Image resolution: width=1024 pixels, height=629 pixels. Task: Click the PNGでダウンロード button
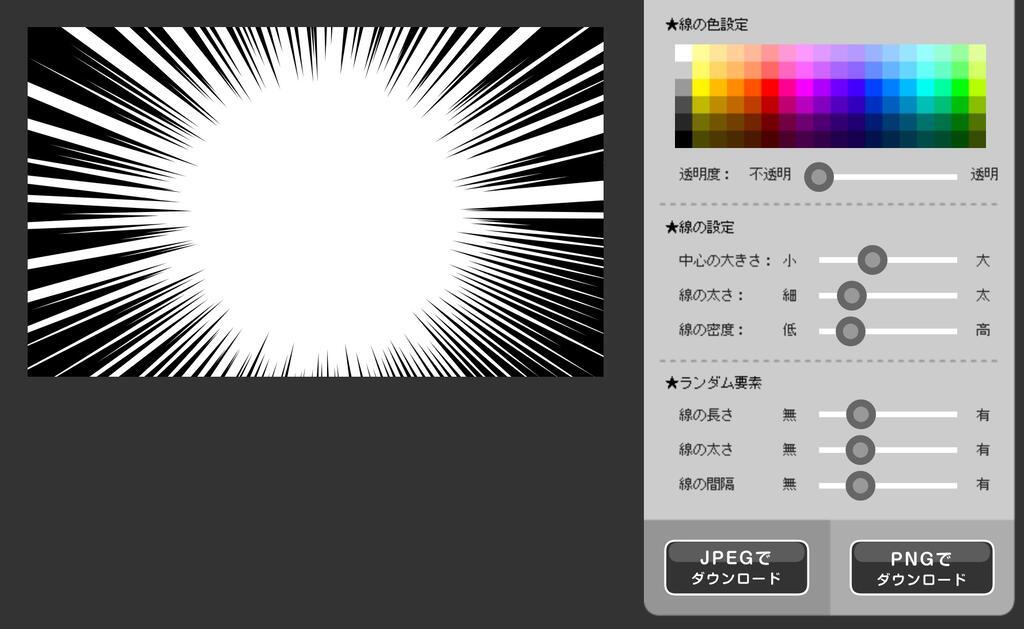[x=921, y=568]
